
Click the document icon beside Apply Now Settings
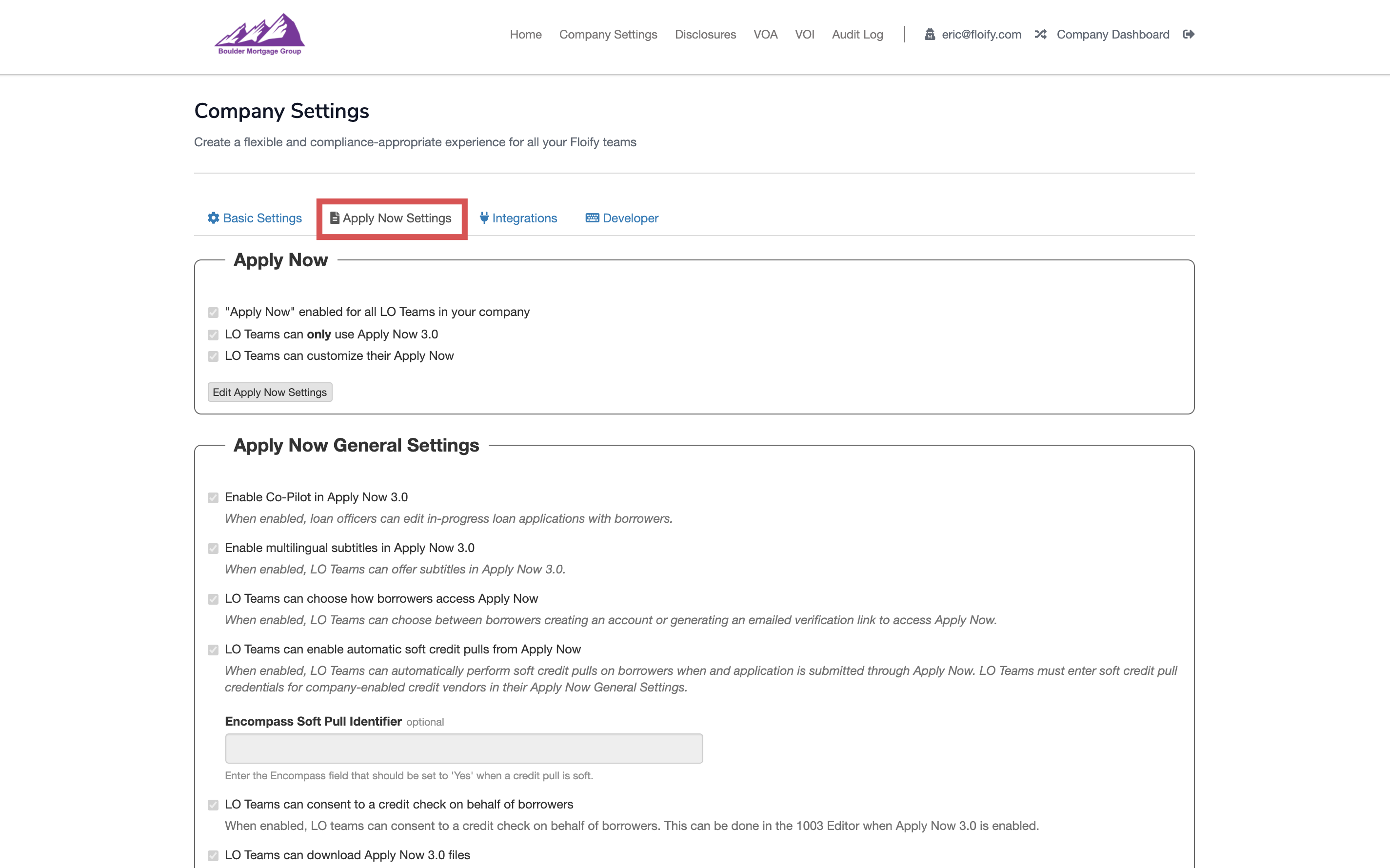point(334,217)
